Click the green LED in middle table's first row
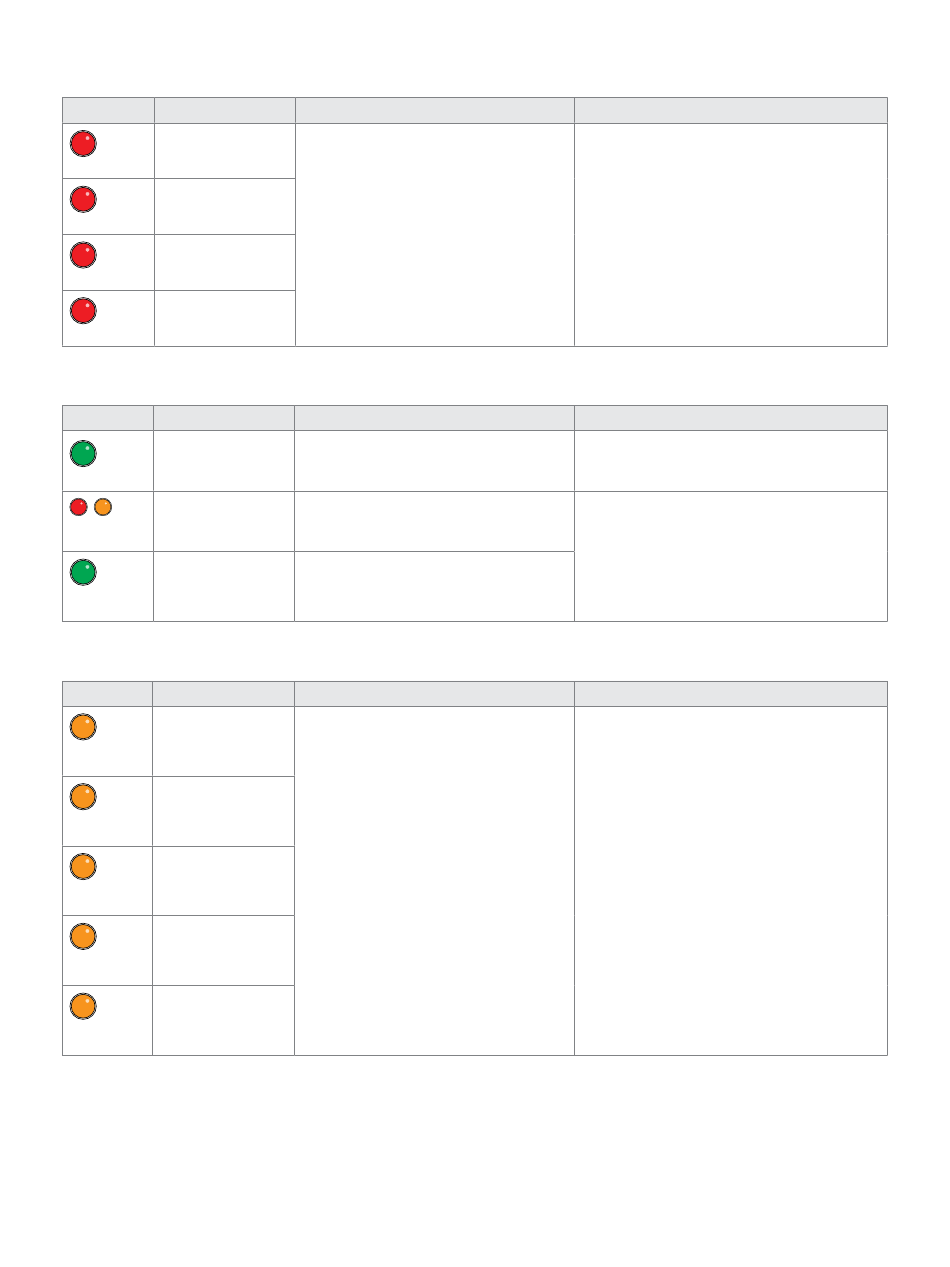The height and width of the screenshot is (1267, 950). pyautogui.click(x=83, y=453)
